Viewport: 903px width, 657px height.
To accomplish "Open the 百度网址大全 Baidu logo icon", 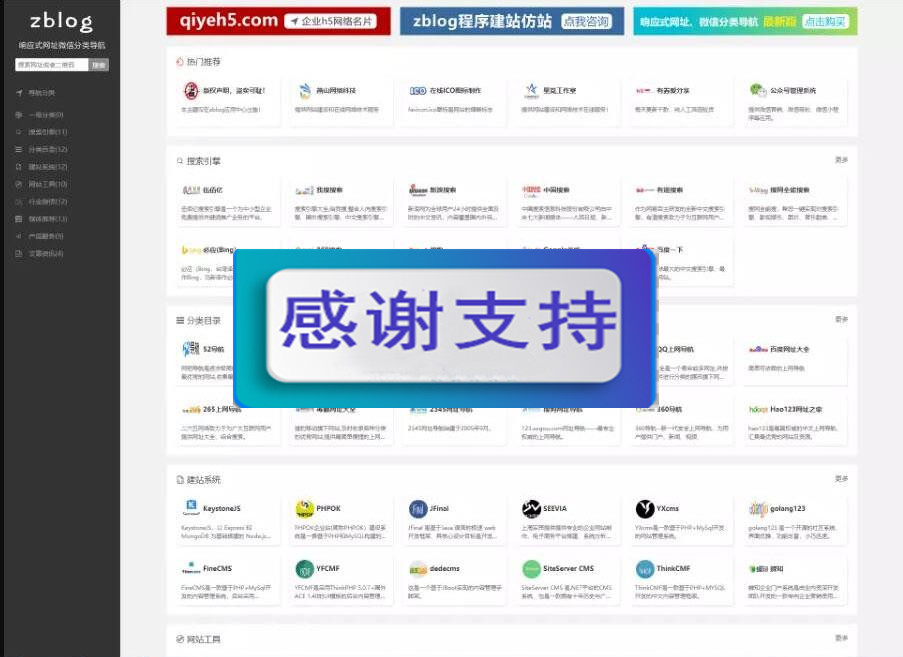I will click(758, 349).
